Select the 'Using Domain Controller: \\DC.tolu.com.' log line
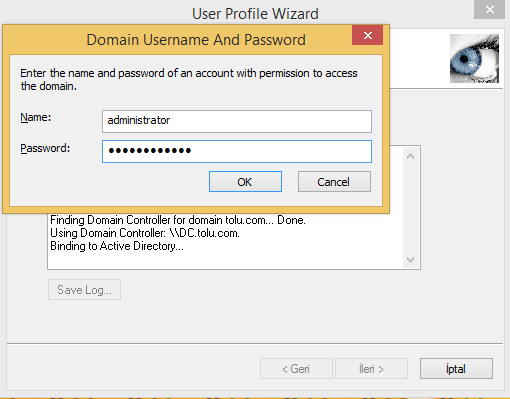Image resolution: width=510 pixels, height=399 pixels. point(145,233)
